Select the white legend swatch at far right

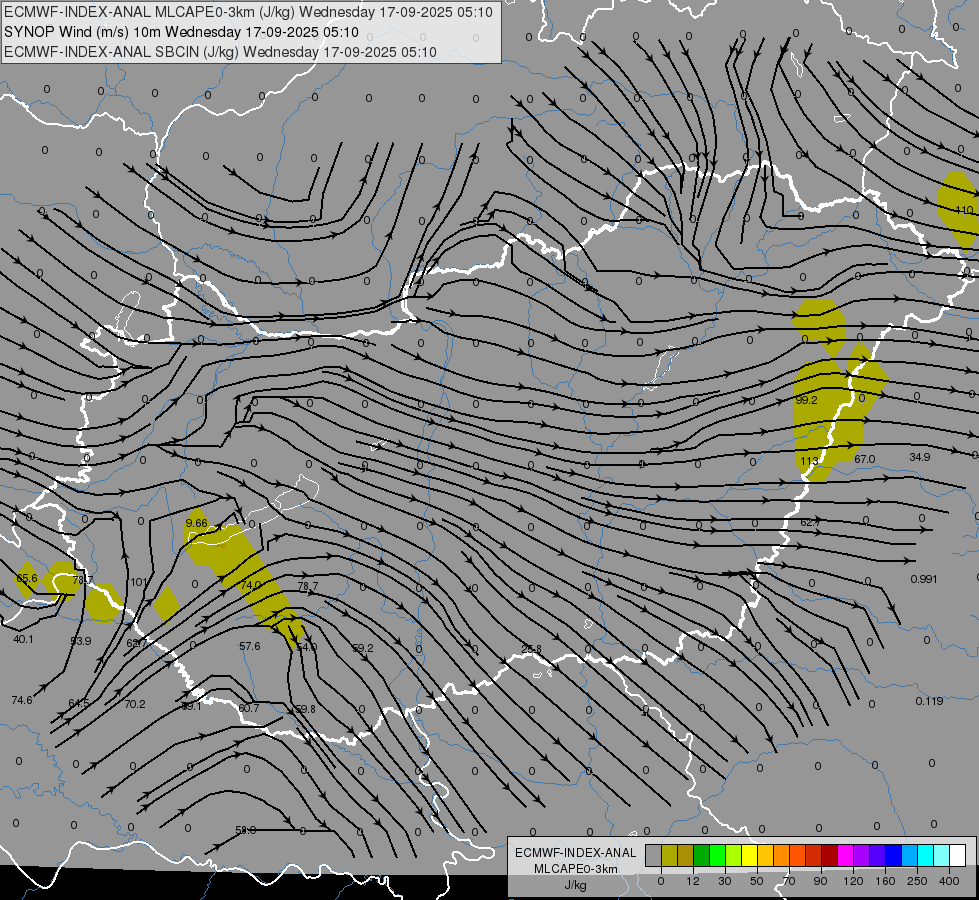958,855
